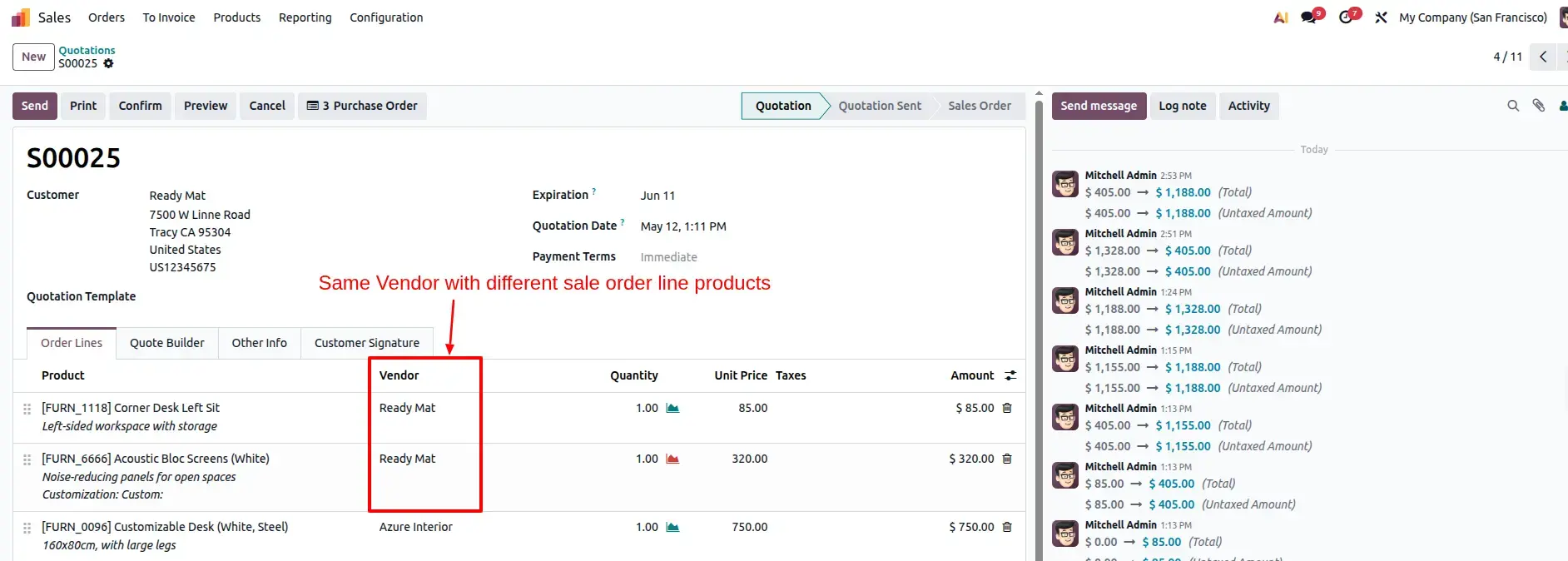This screenshot has height=561, width=1568.
Task: Switch to the Customer Signature tab
Action: point(367,343)
